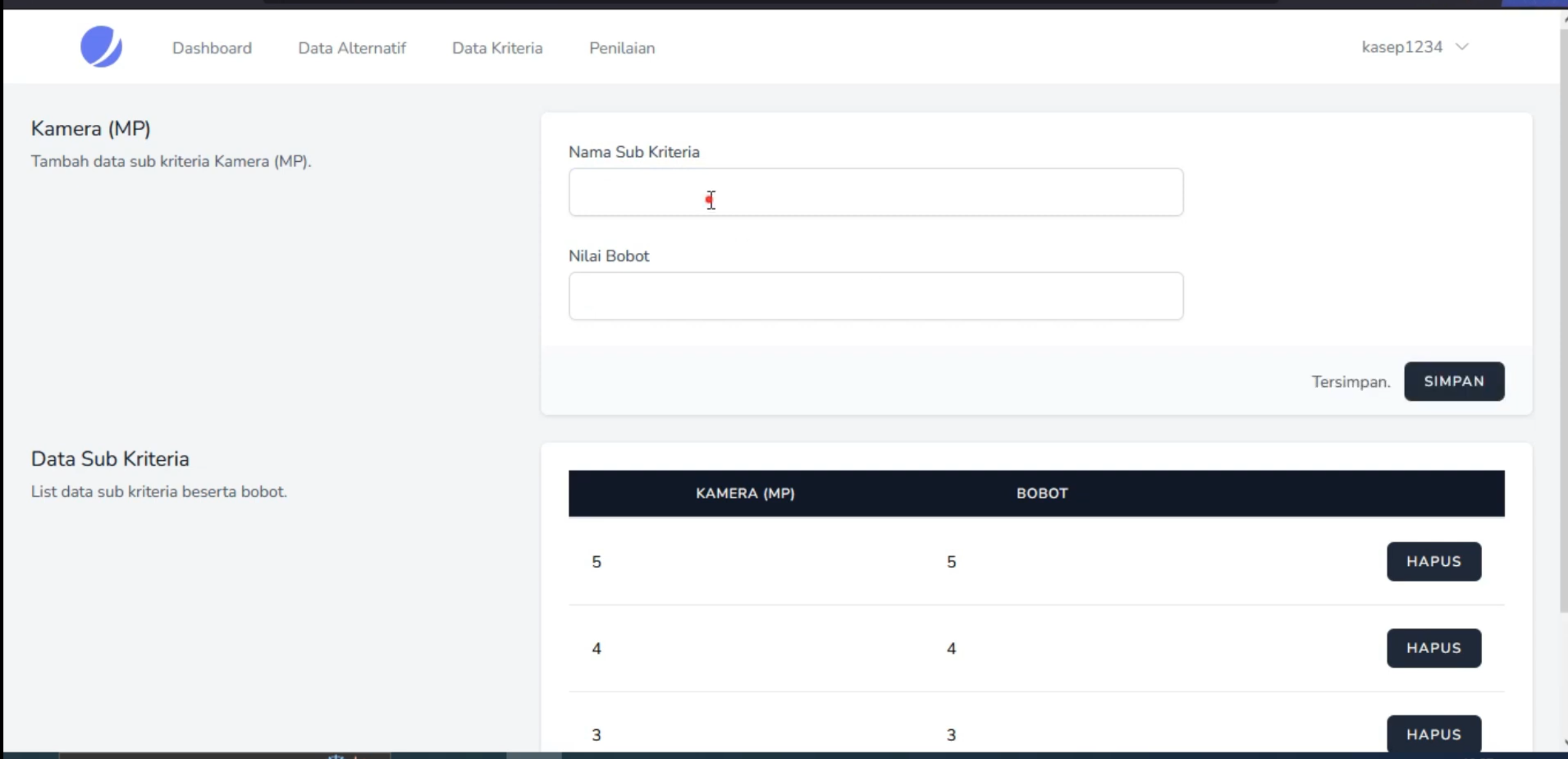The height and width of the screenshot is (759, 1568).
Task: Click 'Nama Sub Kriteria' label
Action: (x=634, y=152)
